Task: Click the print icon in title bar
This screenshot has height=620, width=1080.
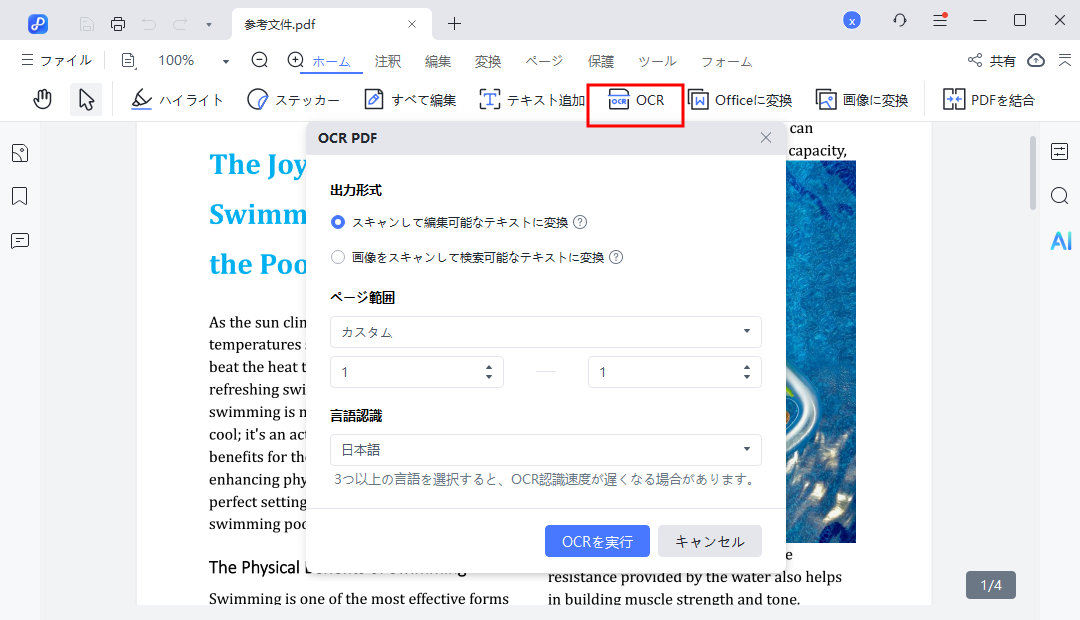Action: click(x=118, y=22)
